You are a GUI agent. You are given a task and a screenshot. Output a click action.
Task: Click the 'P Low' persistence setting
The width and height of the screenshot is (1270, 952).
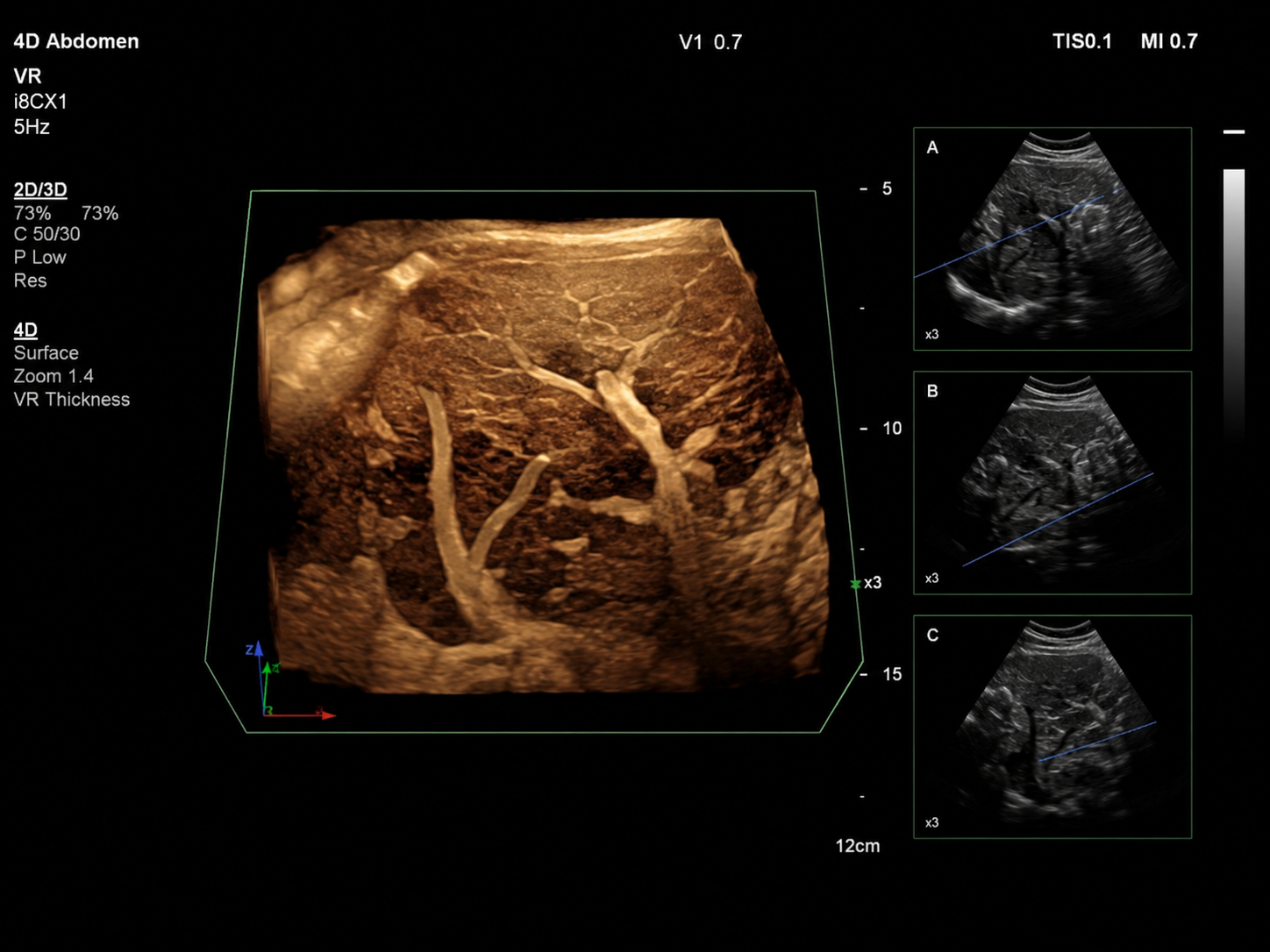[39, 258]
